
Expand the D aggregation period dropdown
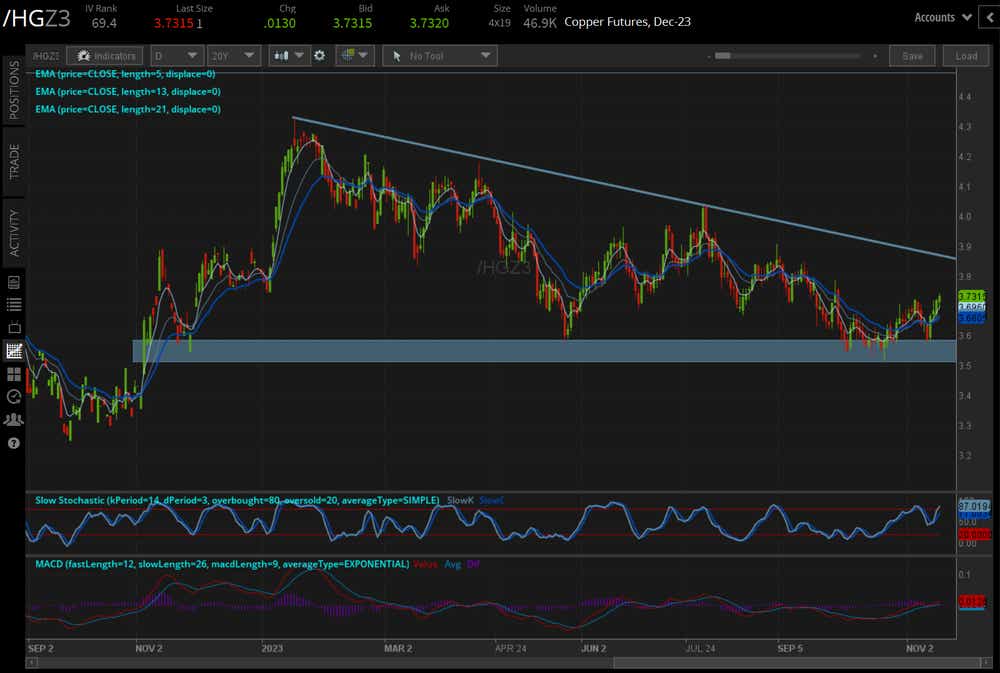177,56
